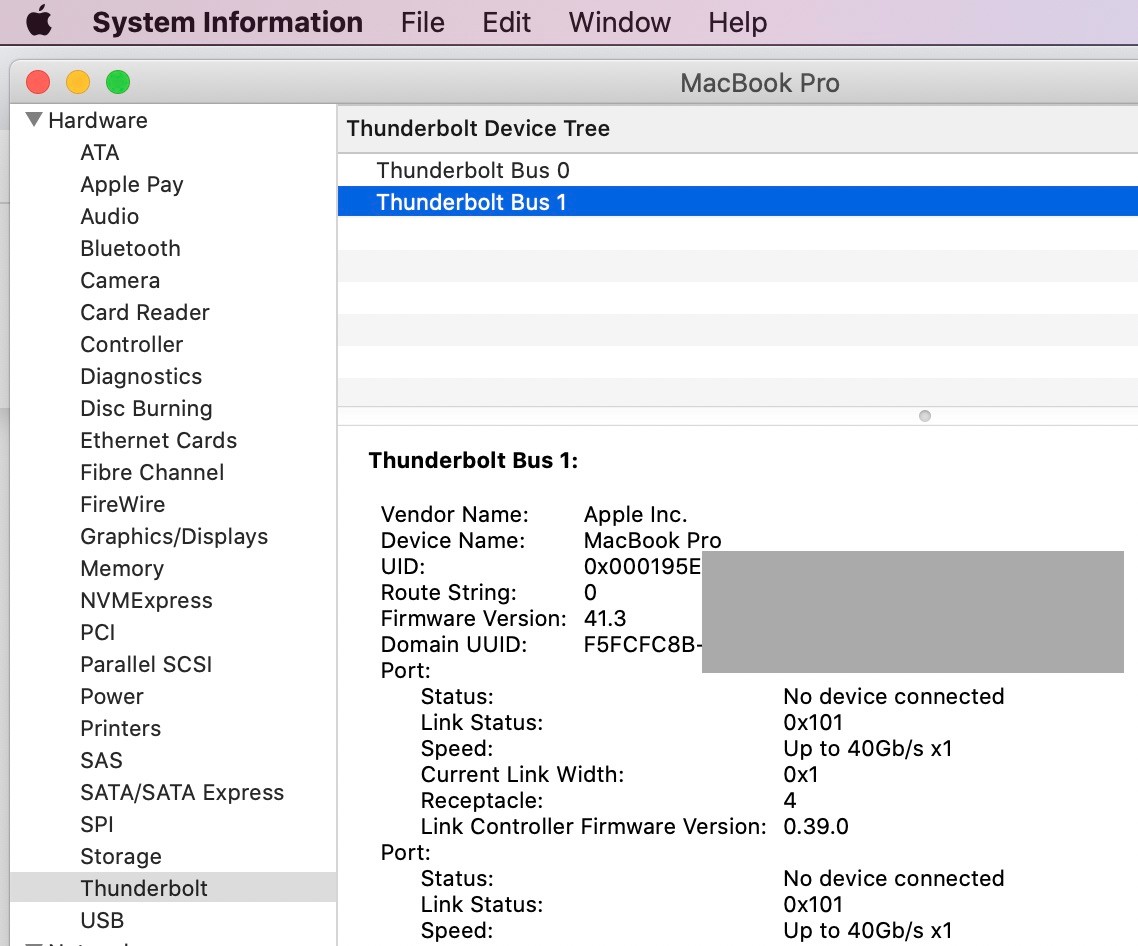Open the Window menu
The height and width of the screenshot is (946, 1138).
(x=618, y=22)
